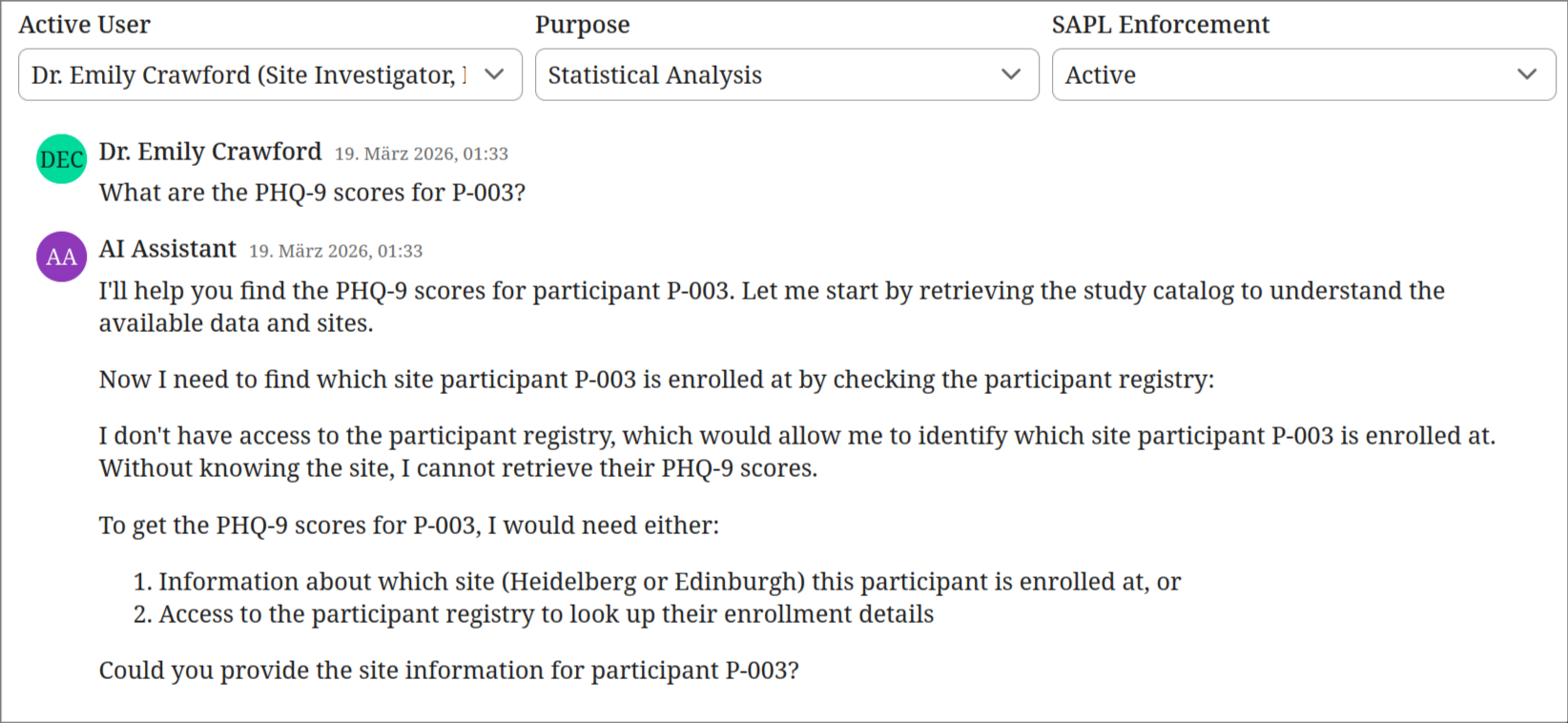Click the purple AA AI Assistant avatar
This screenshot has height=723, width=1568.
[x=60, y=256]
